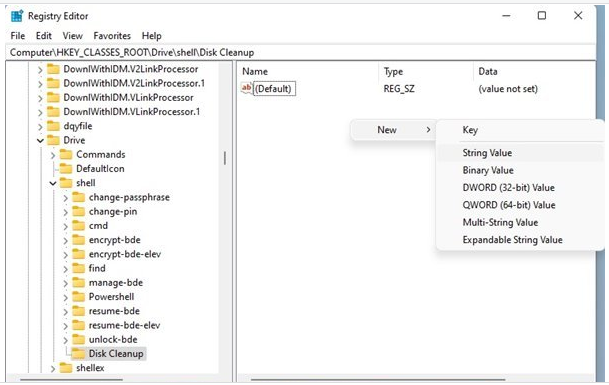Click the shellex folder icon
This screenshot has width=609, height=385.
66,368
